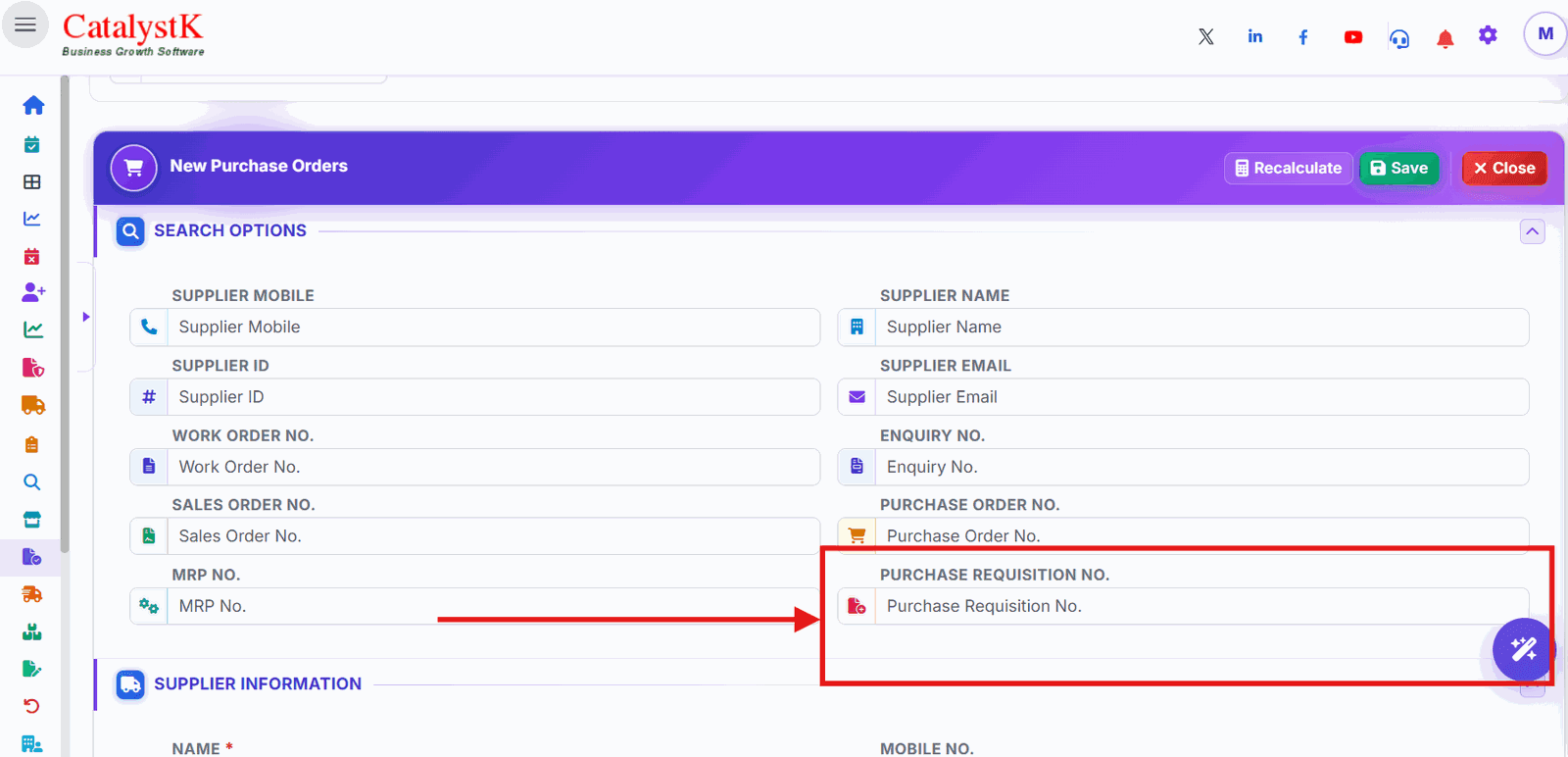
Task: Focus the Supplier Name input field
Action: tap(1201, 328)
